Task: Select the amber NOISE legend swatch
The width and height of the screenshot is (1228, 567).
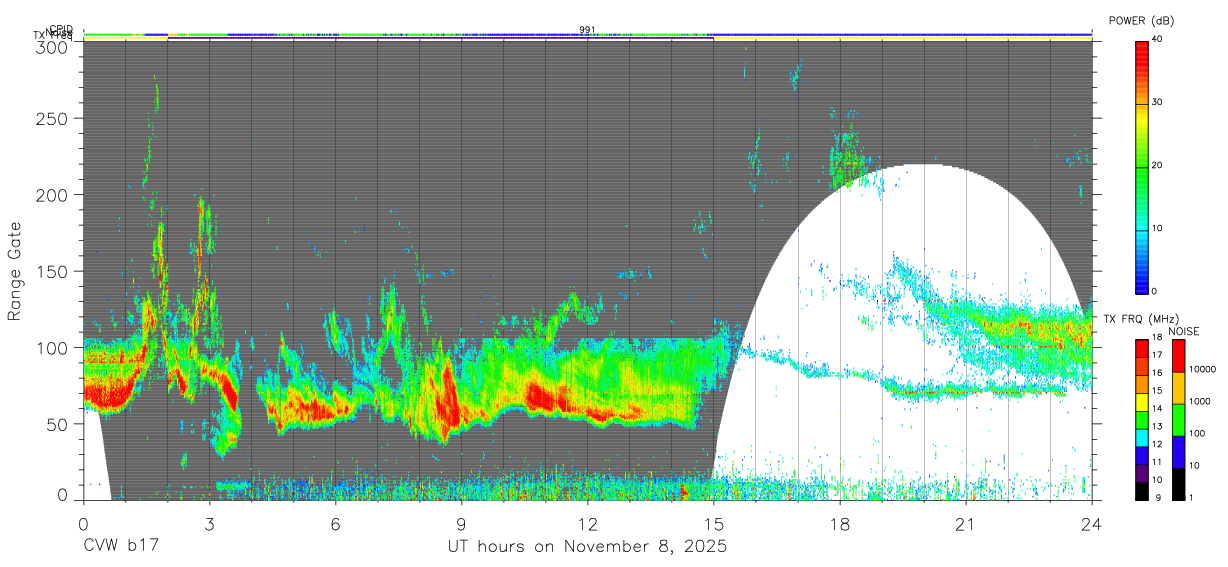Action: [1177, 388]
